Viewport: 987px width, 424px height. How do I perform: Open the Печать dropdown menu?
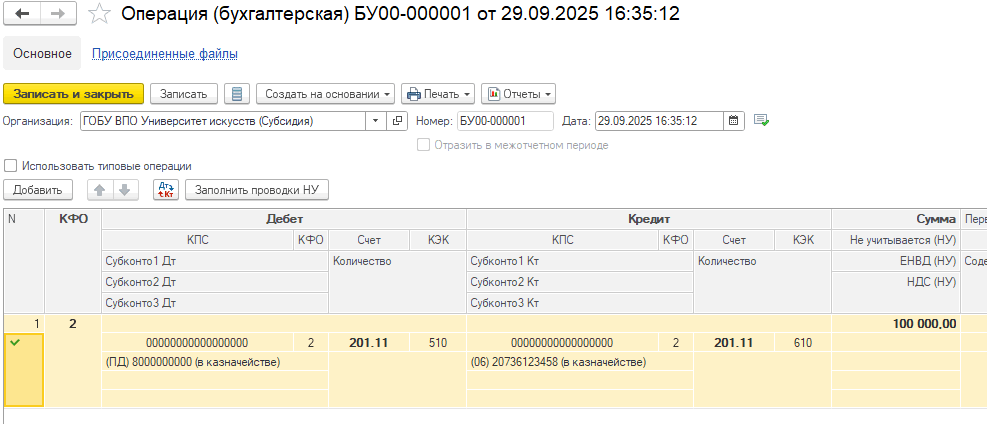(438, 94)
